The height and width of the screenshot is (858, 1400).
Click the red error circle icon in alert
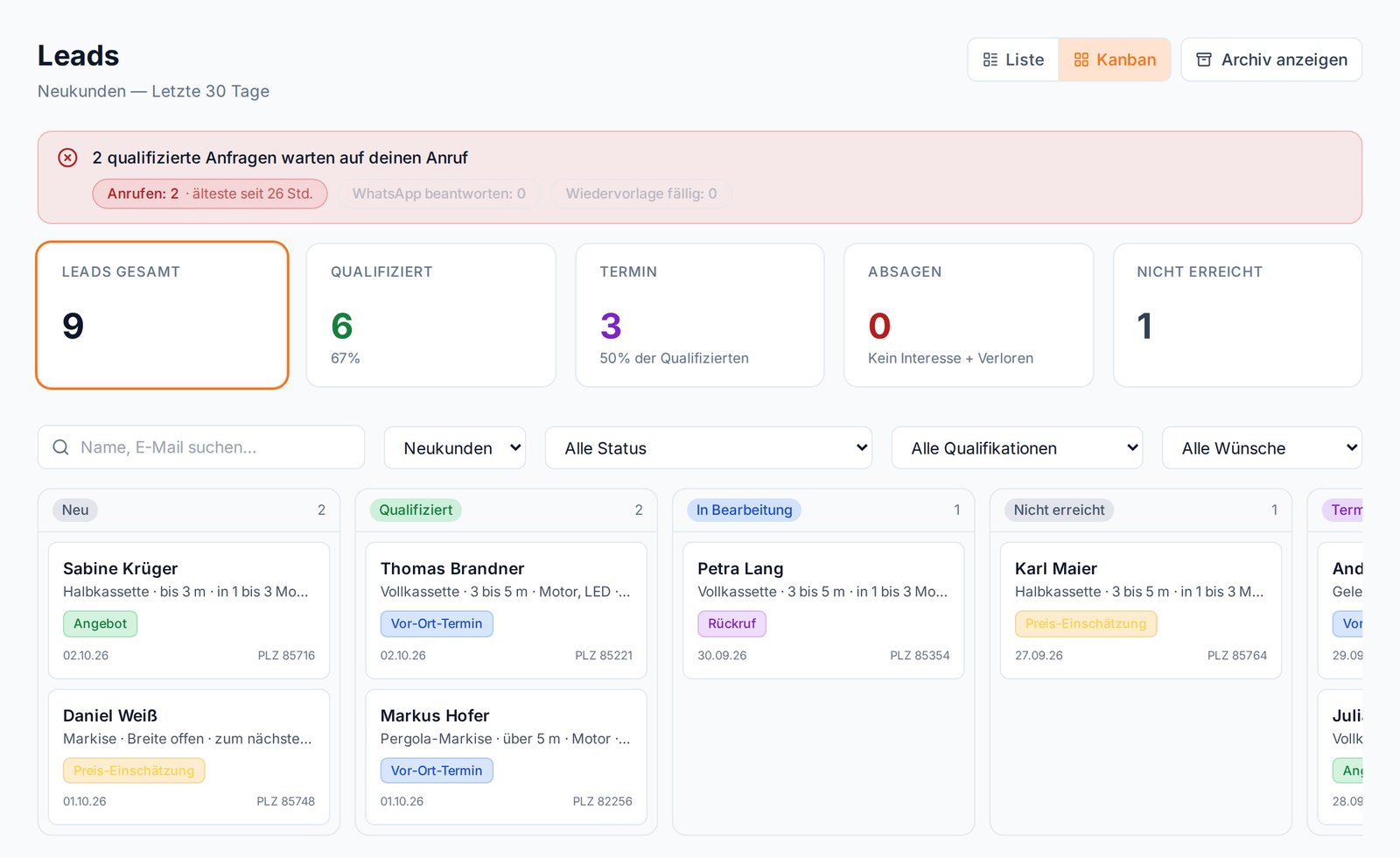click(67, 158)
